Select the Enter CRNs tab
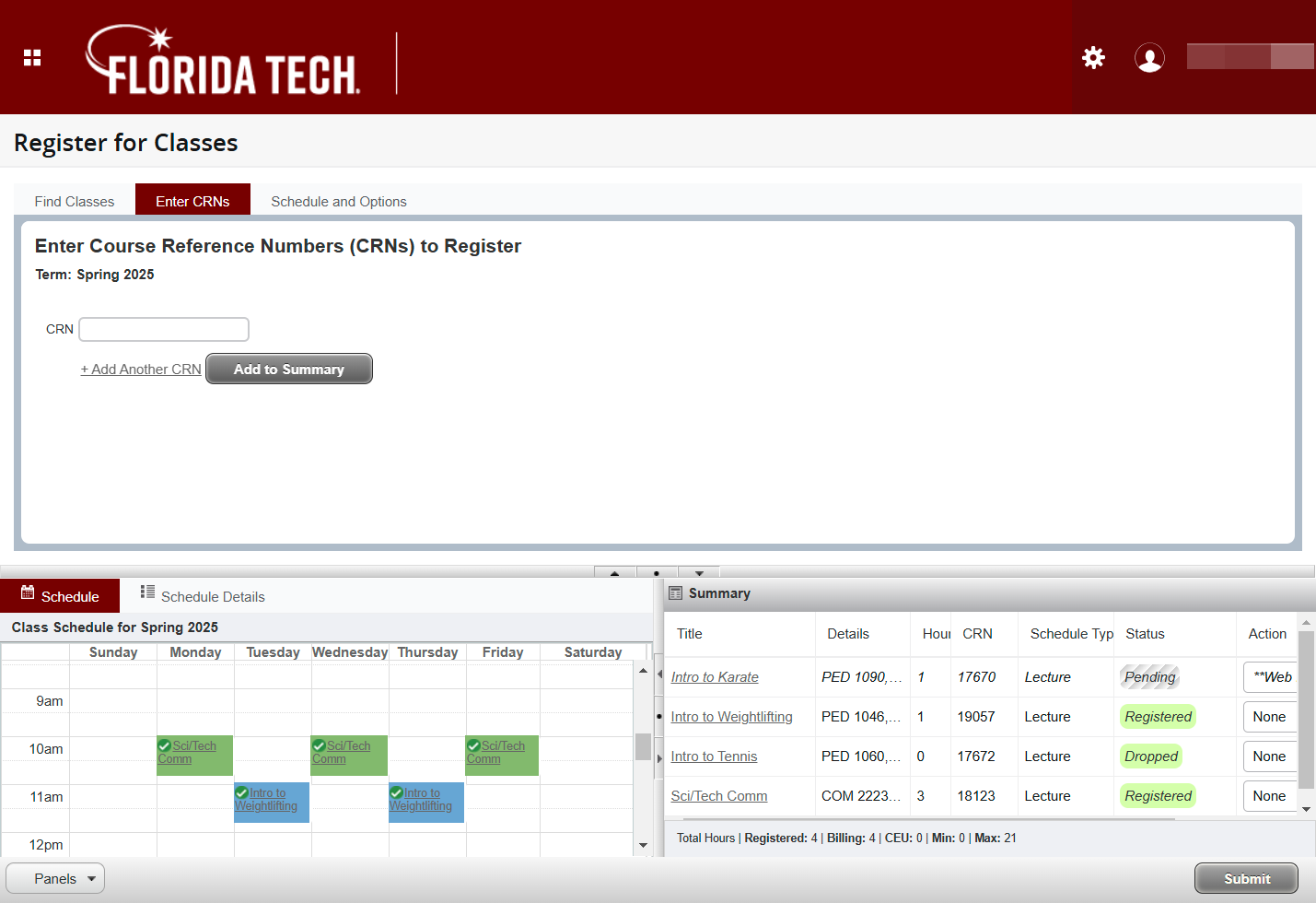1316x903 pixels. 192,200
